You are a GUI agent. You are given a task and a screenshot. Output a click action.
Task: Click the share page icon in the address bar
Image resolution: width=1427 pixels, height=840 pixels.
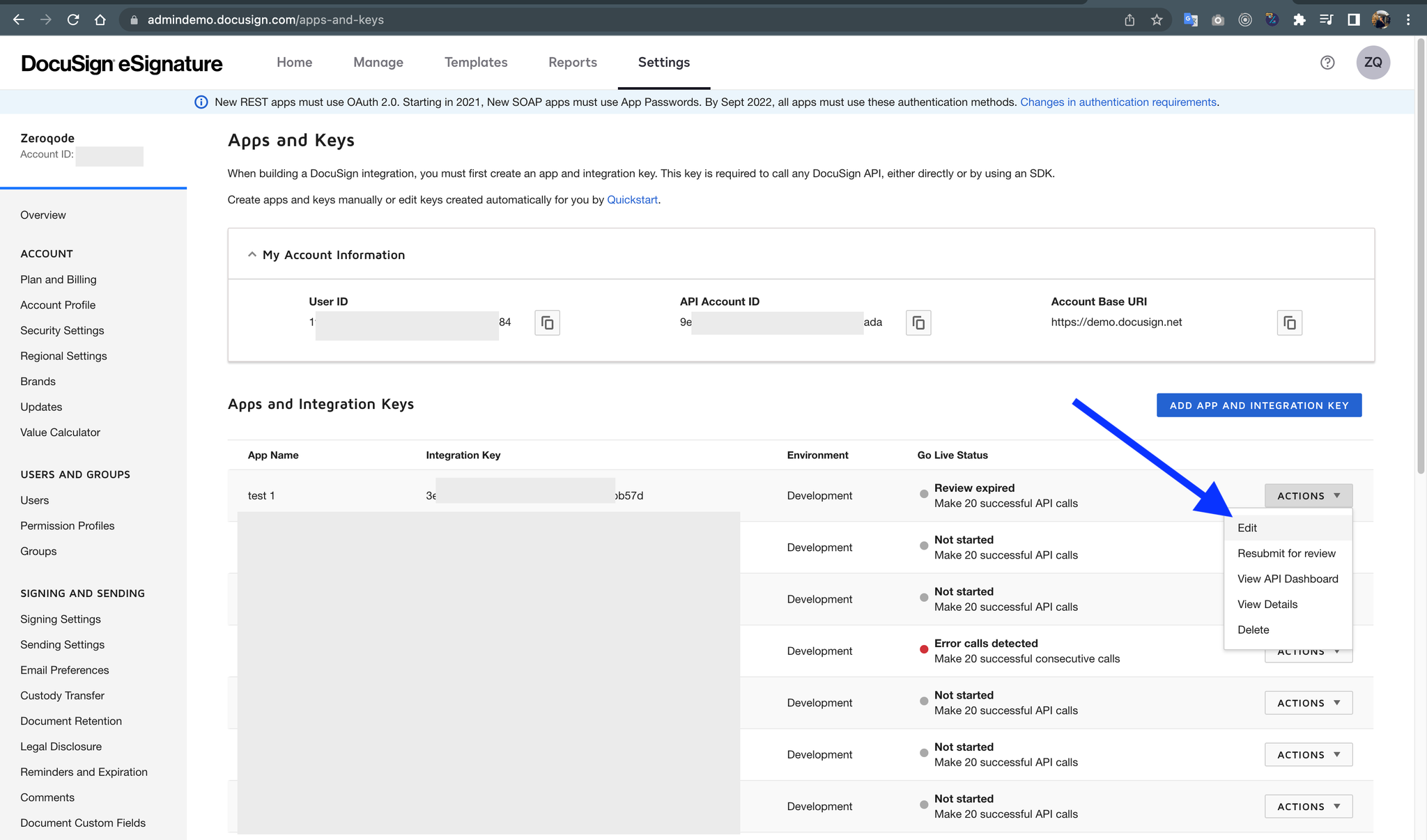pos(1129,20)
